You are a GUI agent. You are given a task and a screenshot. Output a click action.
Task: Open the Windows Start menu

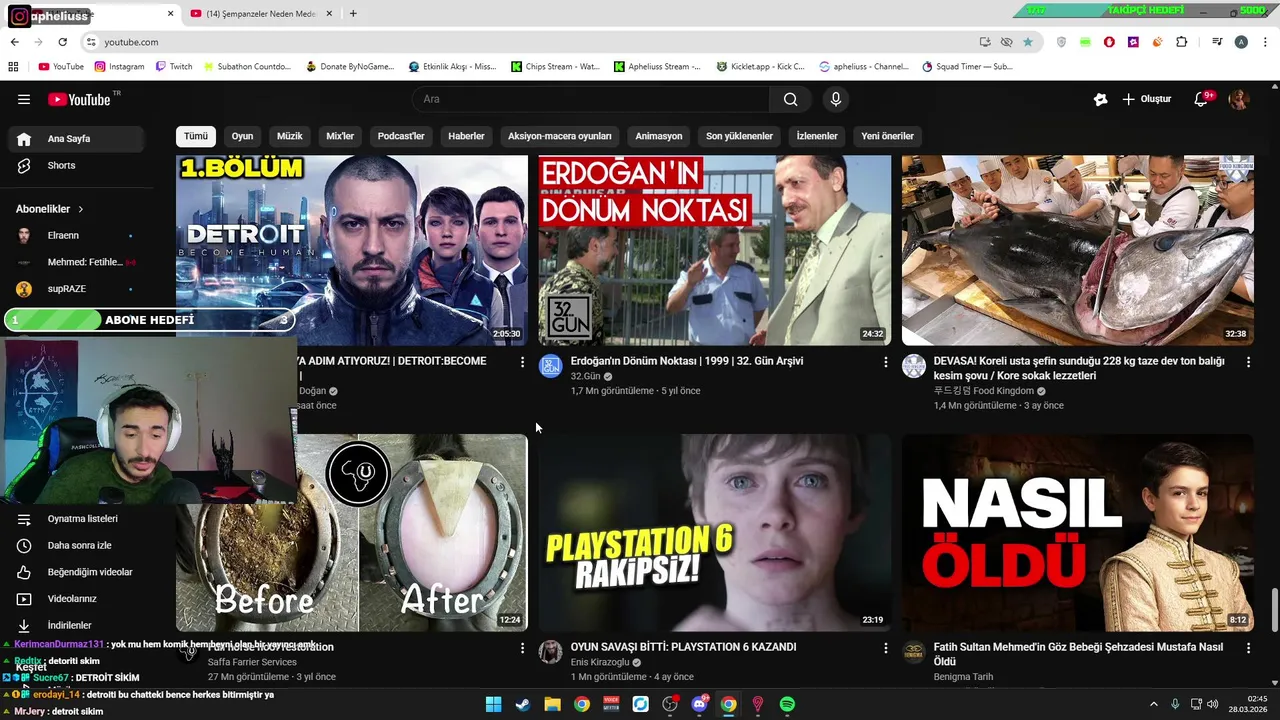(x=493, y=704)
